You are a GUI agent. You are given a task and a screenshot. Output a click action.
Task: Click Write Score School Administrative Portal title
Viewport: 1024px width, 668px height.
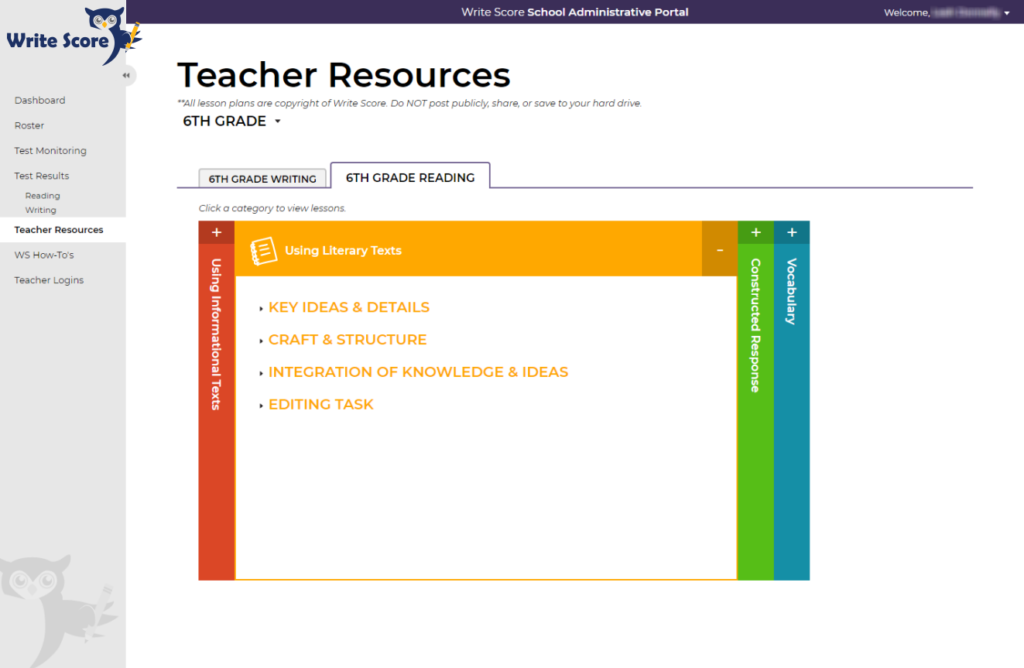[x=575, y=12]
